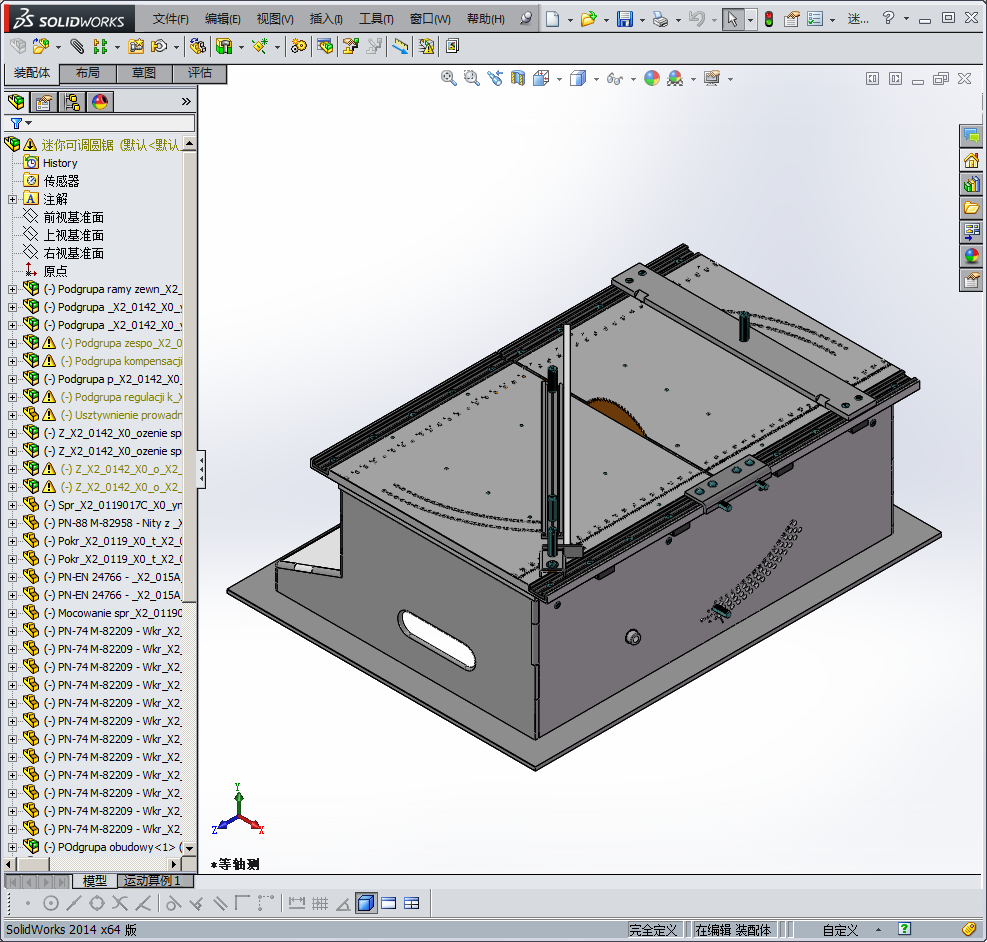The image size is (987, 942).
Task: Select the History item in feature tree
Action: click(x=59, y=163)
